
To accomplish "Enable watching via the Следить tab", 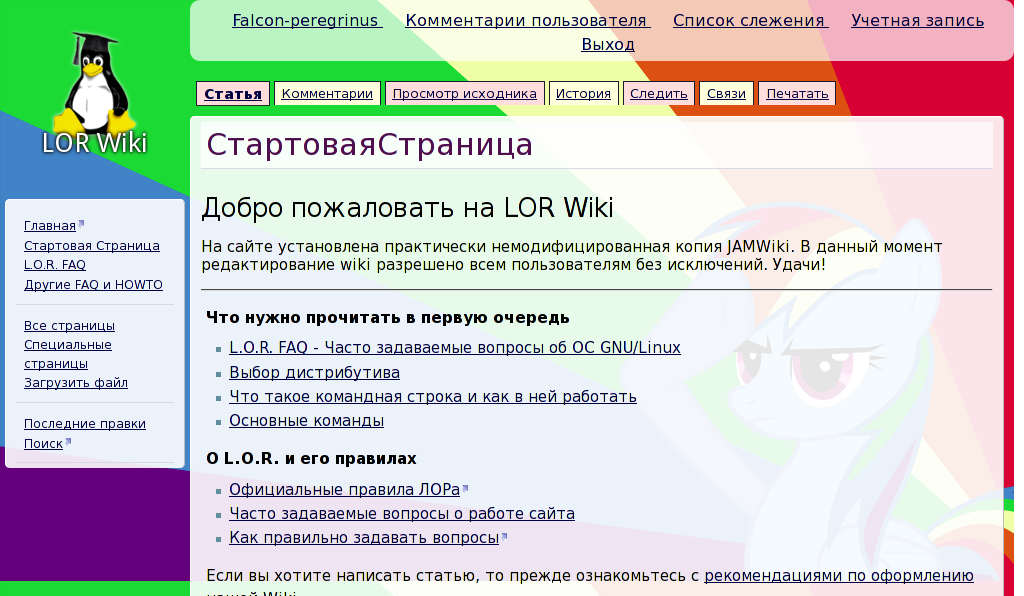I will coord(658,92).
